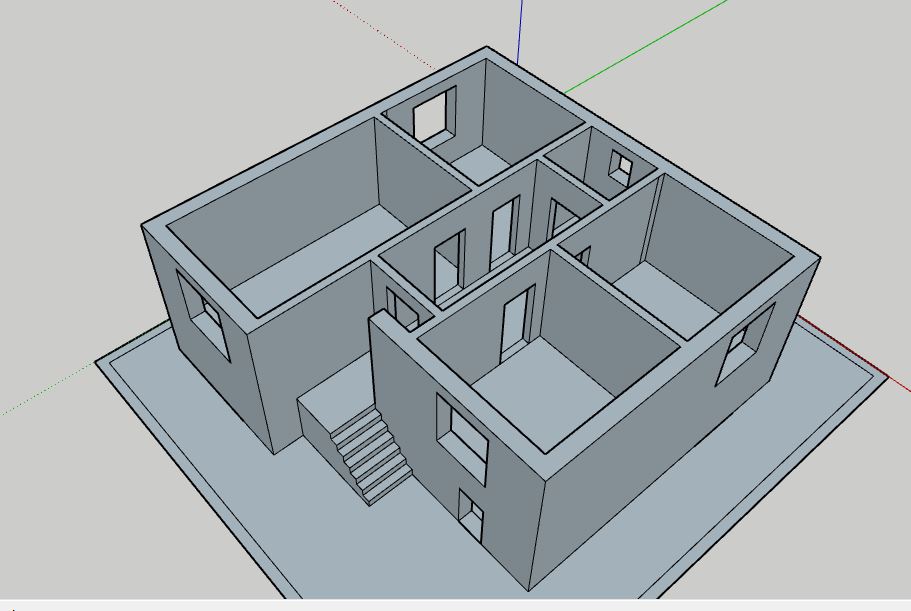Click the solid red axis line

854,353
